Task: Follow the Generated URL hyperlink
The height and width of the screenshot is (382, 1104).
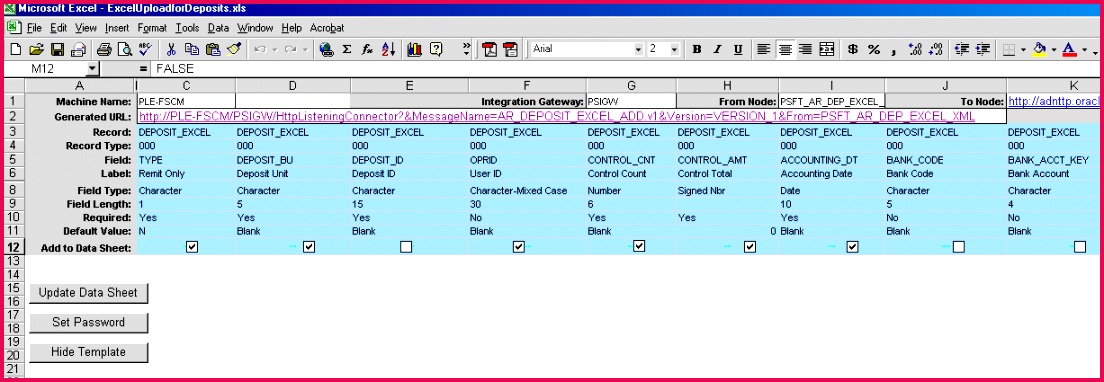Action: click(x=557, y=116)
